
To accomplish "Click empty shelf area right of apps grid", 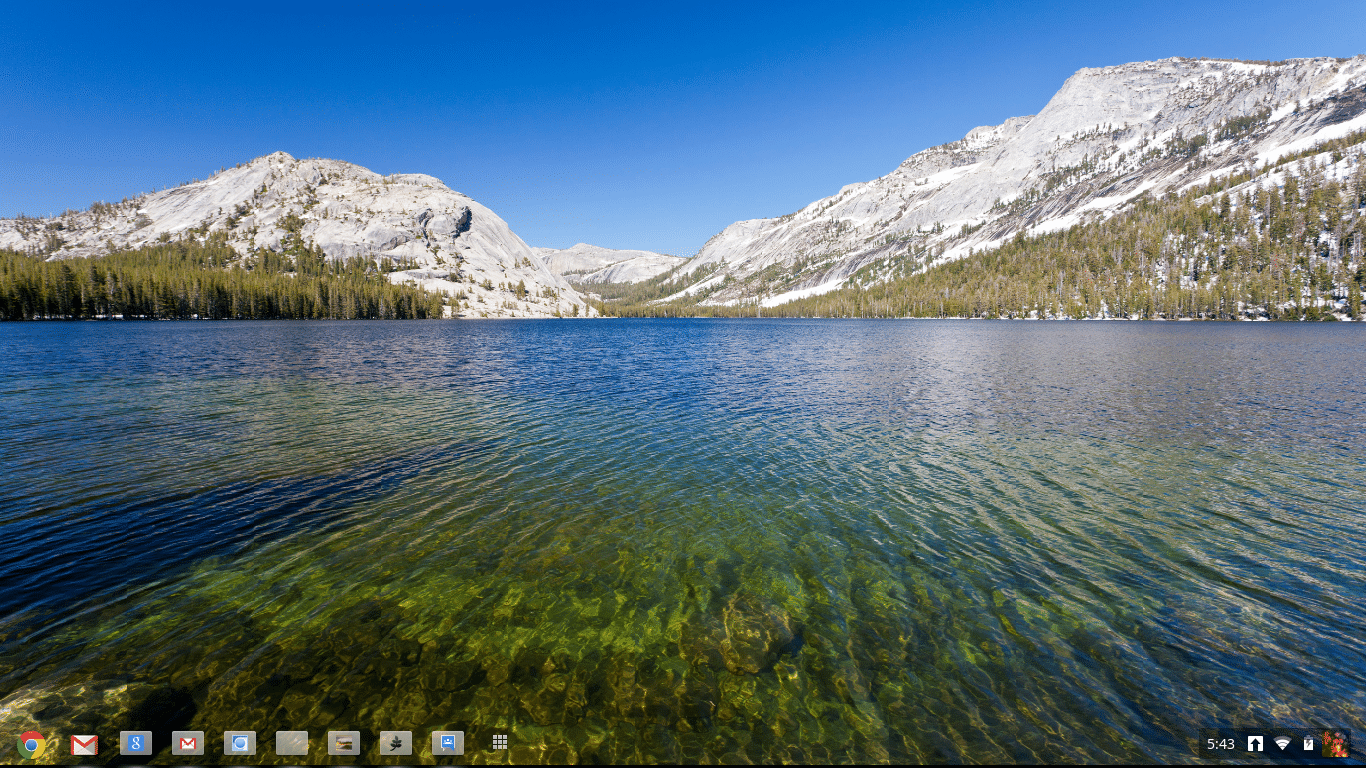I will 800,744.
